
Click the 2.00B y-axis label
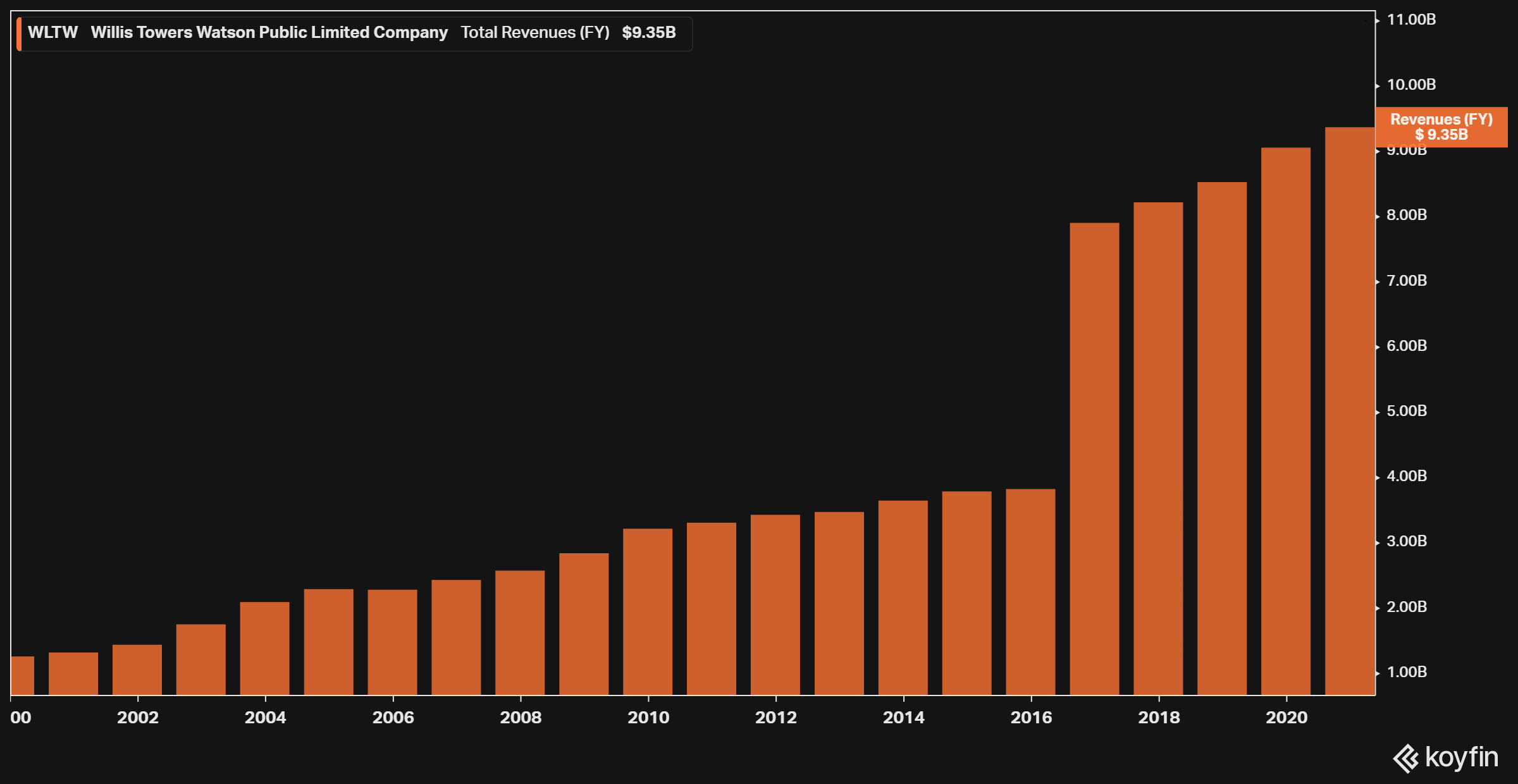tap(1407, 607)
